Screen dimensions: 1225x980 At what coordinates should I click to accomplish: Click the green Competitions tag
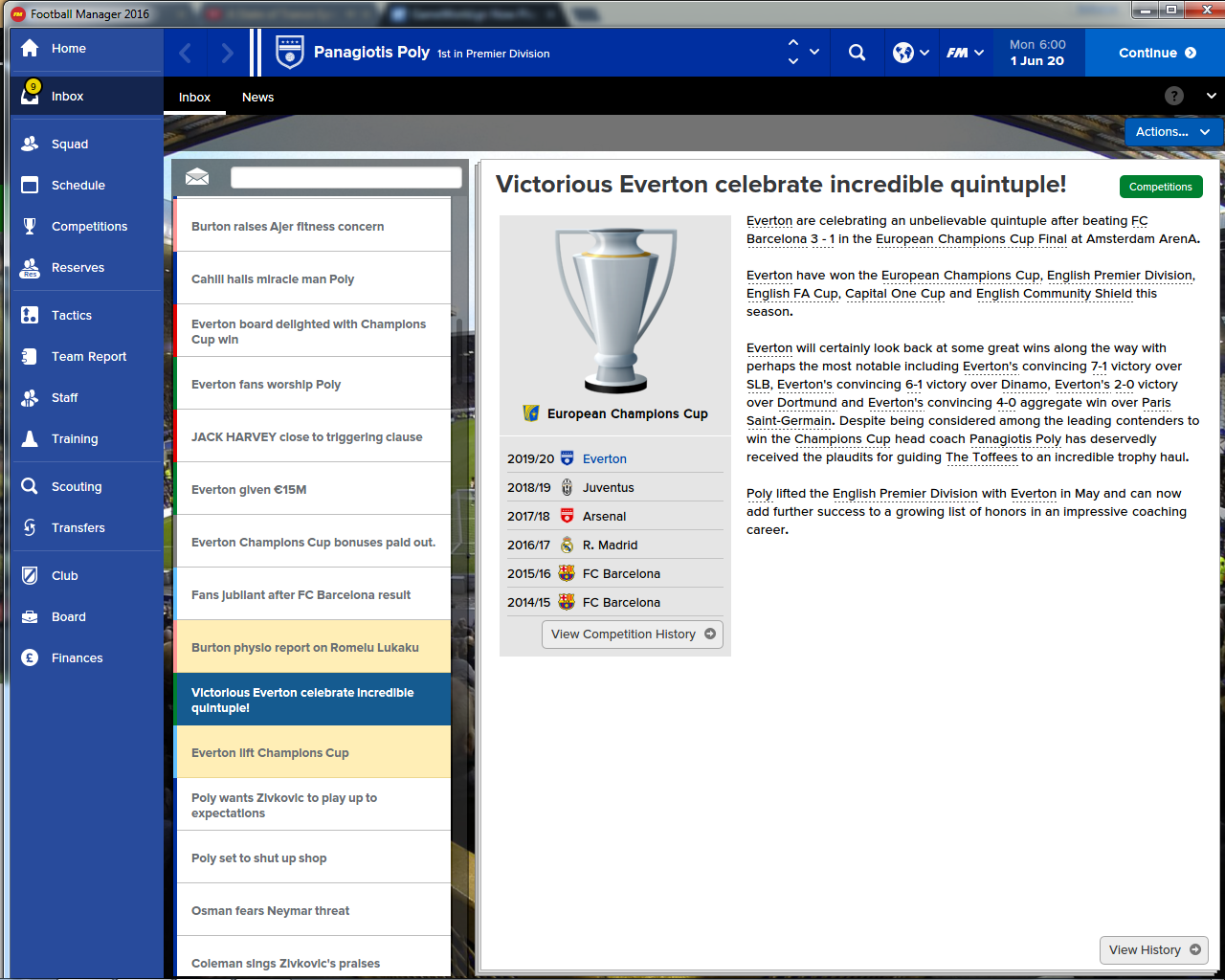[1161, 187]
